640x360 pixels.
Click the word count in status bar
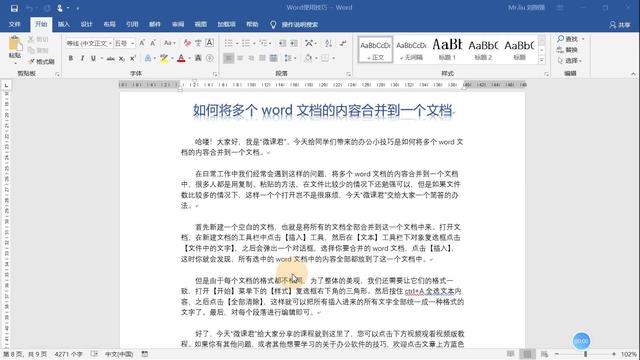[69, 354]
